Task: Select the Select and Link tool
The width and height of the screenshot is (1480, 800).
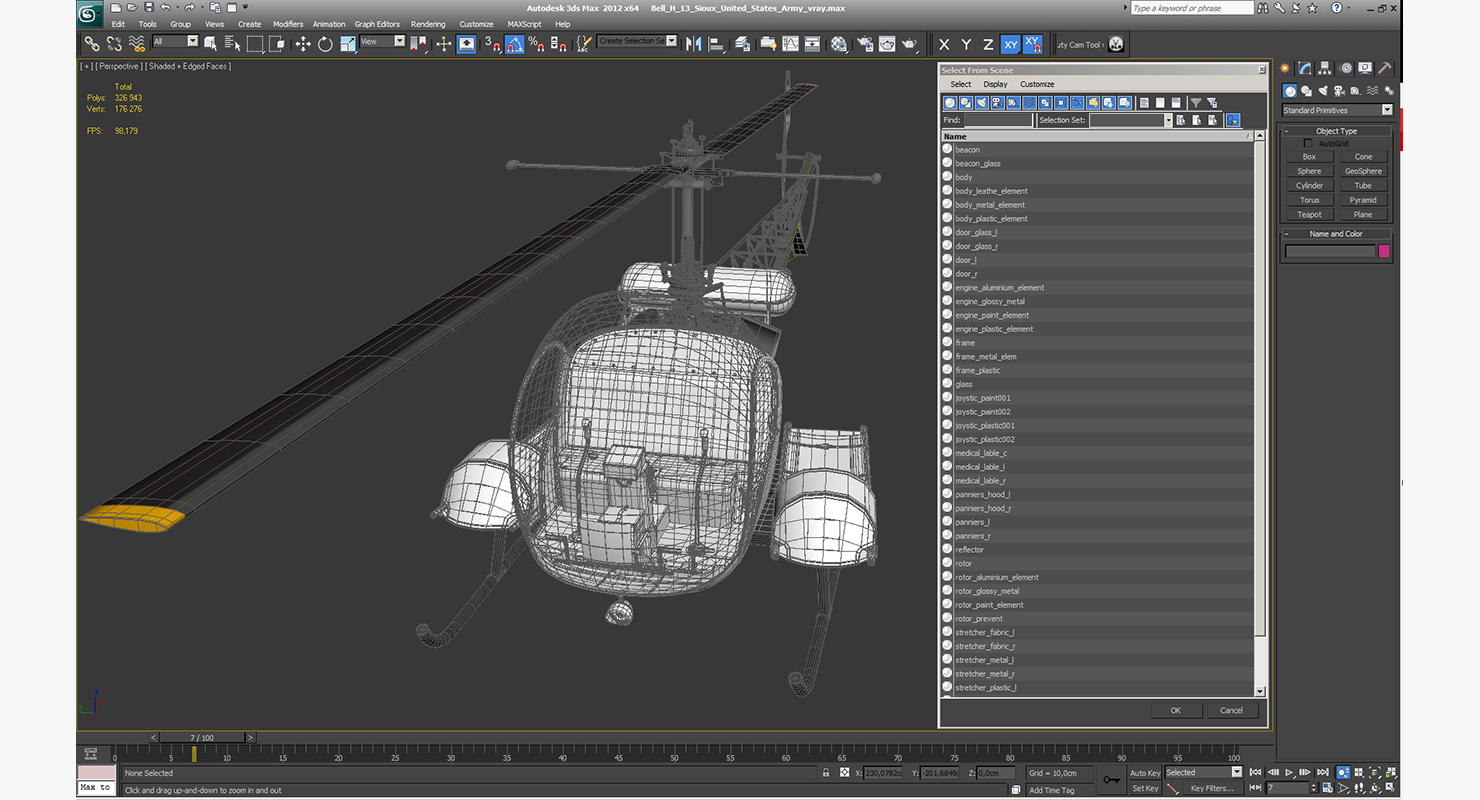Action: [x=91, y=44]
